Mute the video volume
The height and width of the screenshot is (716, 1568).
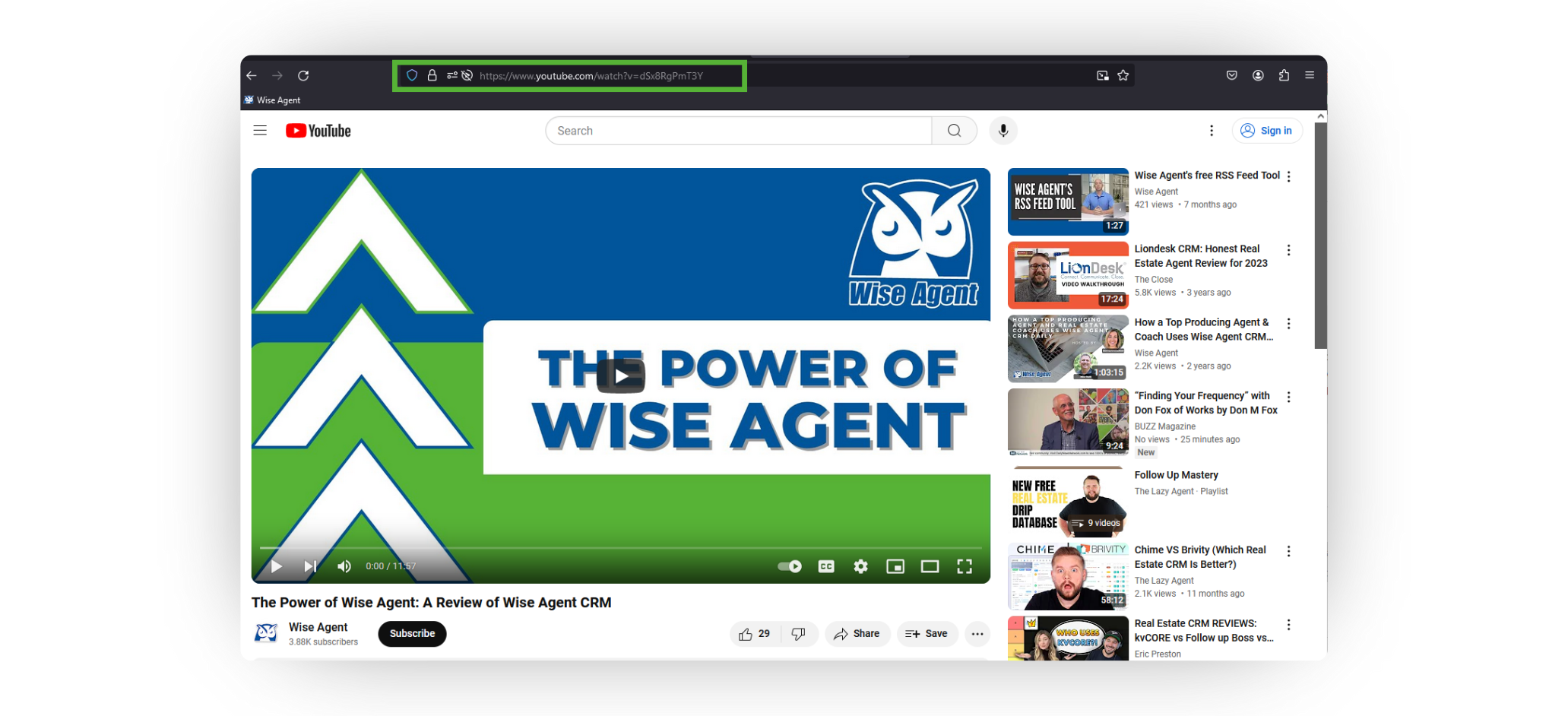tap(344, 566)
